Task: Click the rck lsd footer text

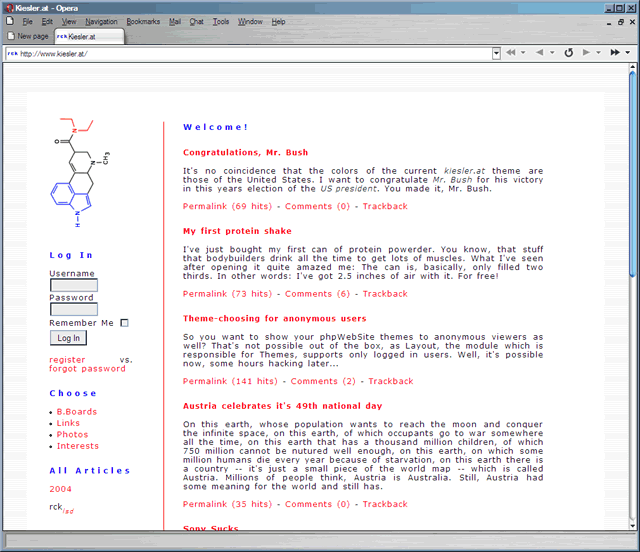Action: [x=62, y=508]
